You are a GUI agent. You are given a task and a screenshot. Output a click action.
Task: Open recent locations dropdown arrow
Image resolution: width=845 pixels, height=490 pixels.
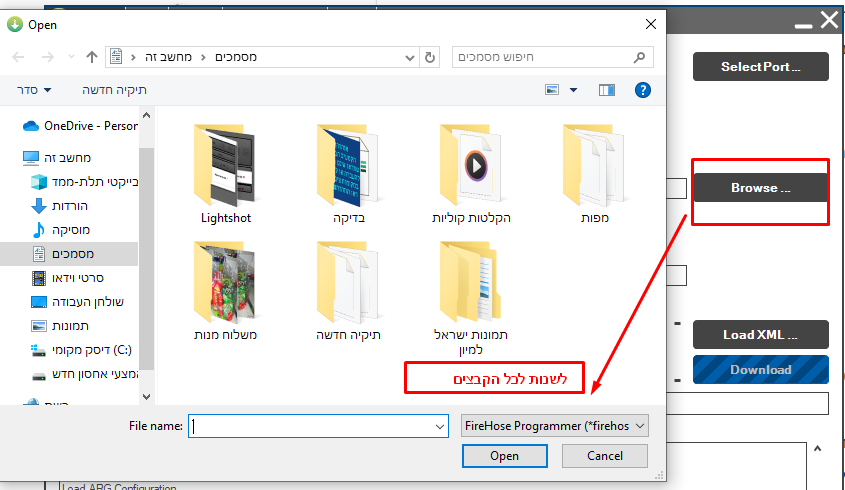[71, 57]
